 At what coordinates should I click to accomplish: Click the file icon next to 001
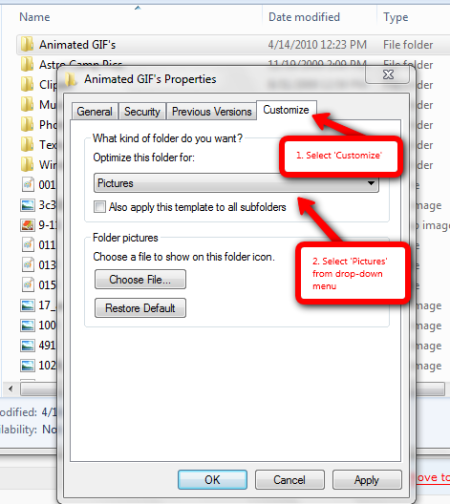click(x=28, y=184)
